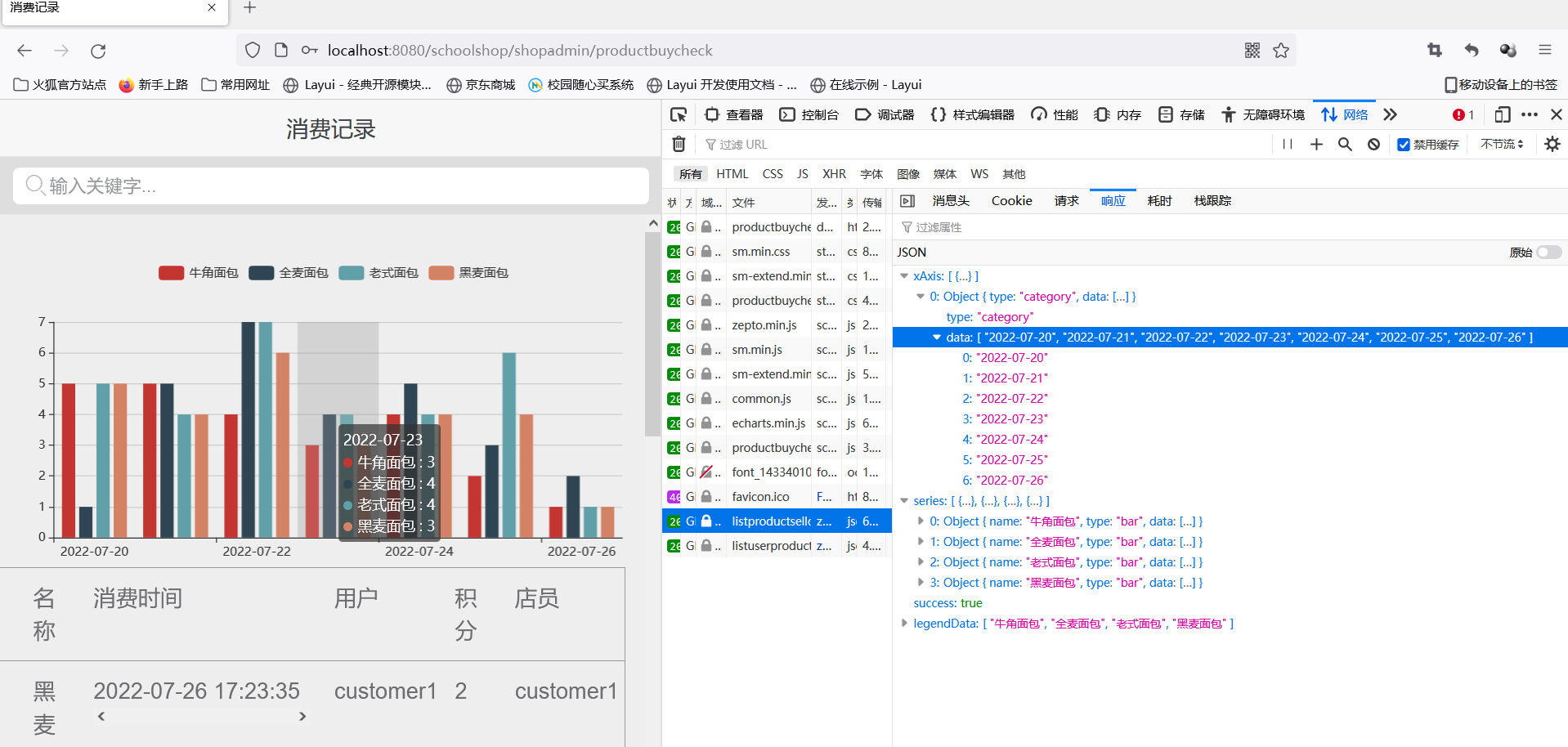Open the 存储 storage panel

(1181, 114)
